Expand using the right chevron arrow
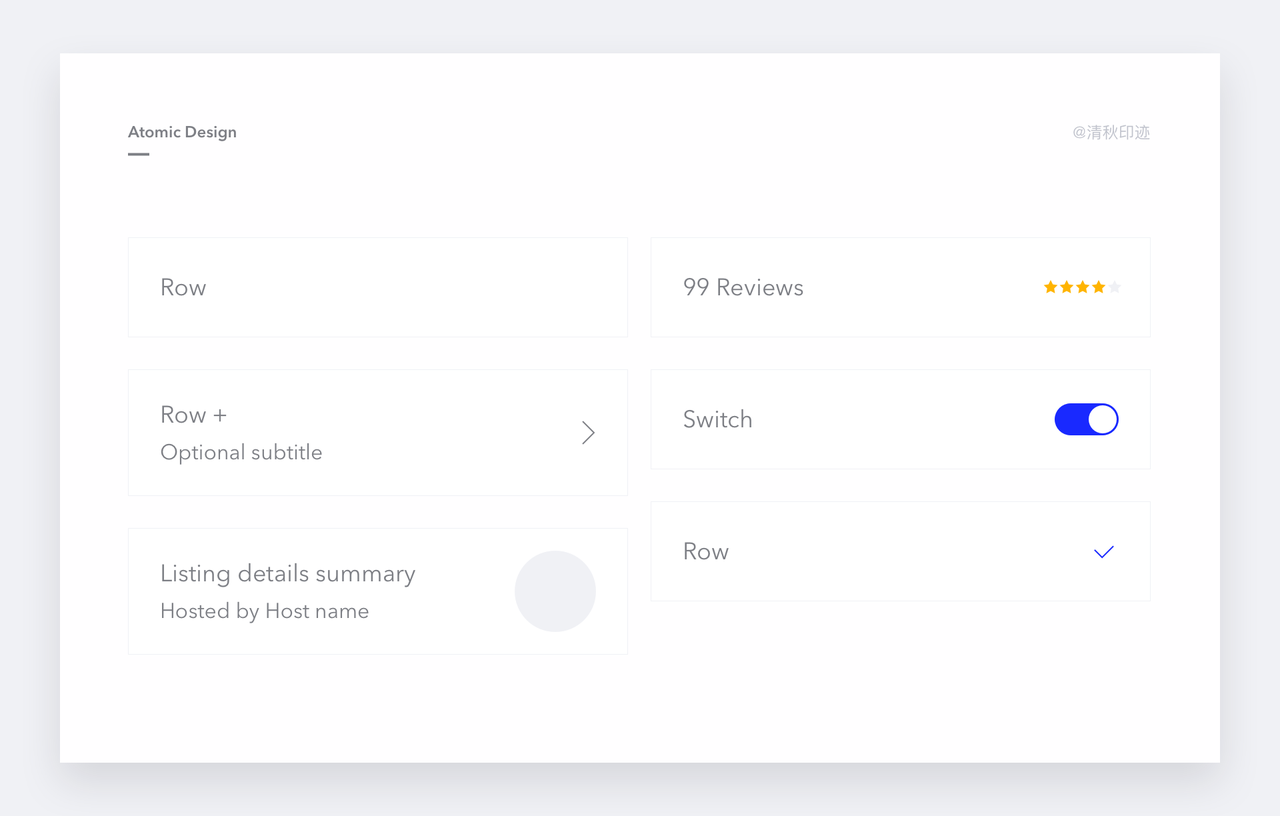This screenshot has height=816, width=1280. 588,432
